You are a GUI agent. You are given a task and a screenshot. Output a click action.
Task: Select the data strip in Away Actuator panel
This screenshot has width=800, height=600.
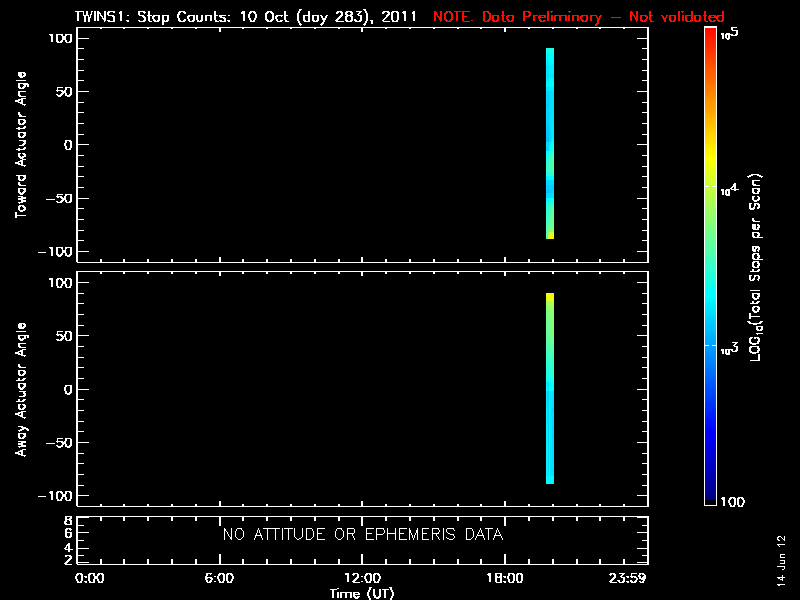(550, 388)
